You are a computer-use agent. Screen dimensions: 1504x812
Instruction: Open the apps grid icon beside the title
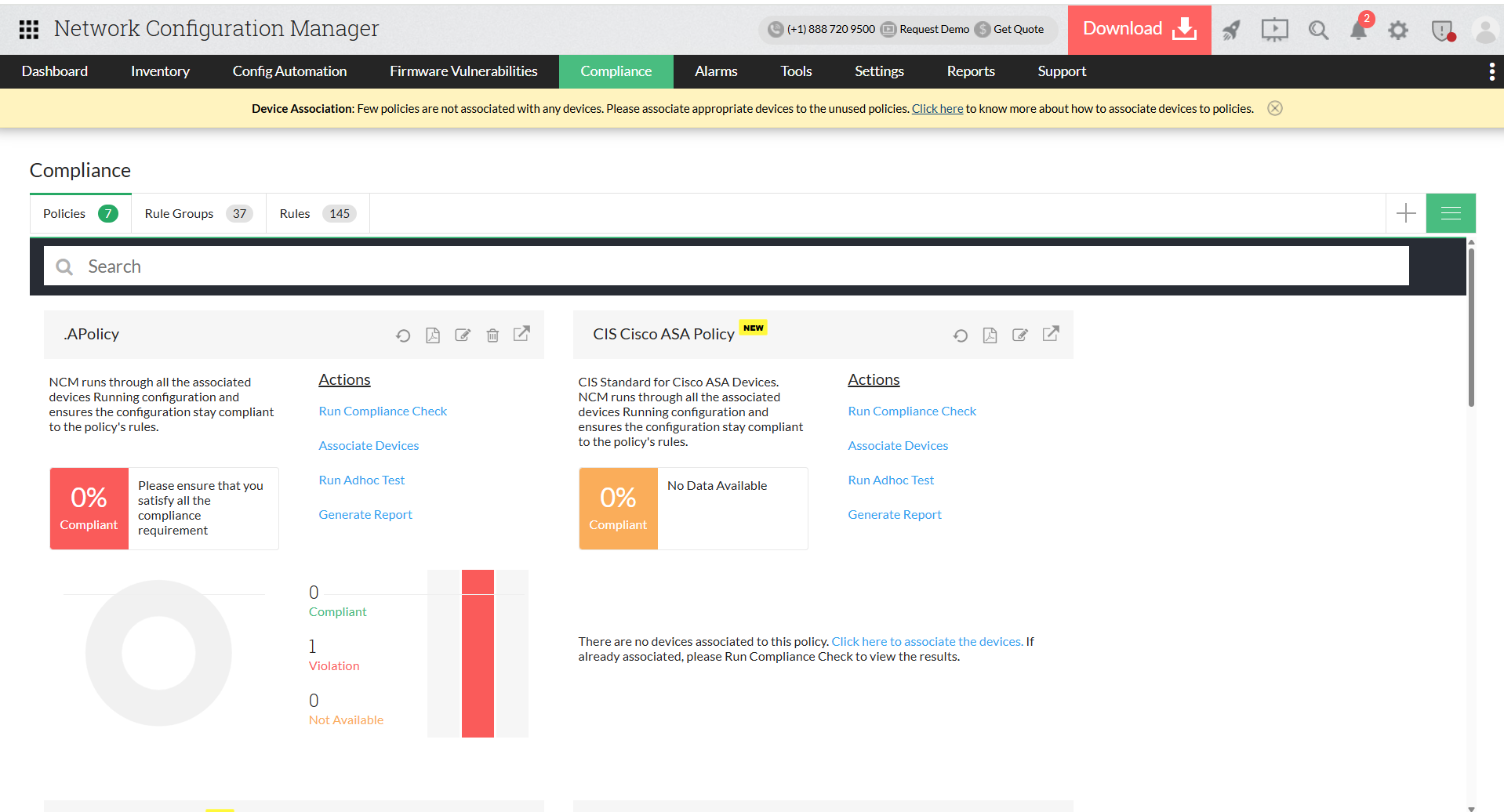pyautogui.click(x=28, y=29)
